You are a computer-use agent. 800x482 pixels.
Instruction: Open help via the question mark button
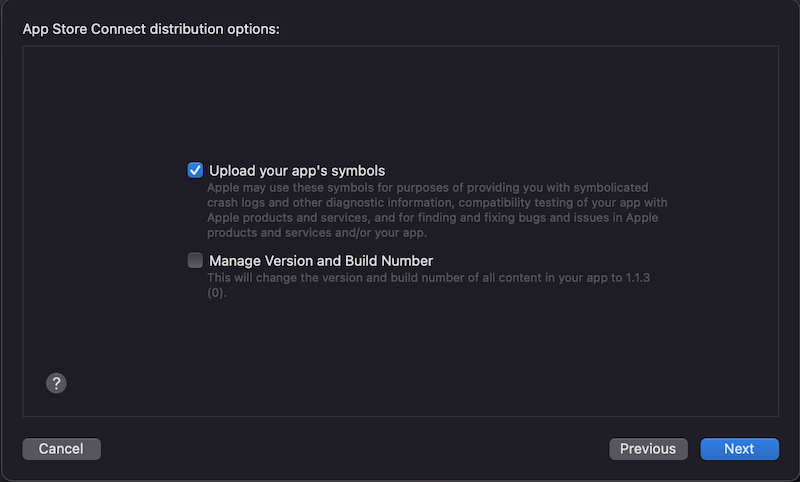pyautogui.click(x=56, y=383)
